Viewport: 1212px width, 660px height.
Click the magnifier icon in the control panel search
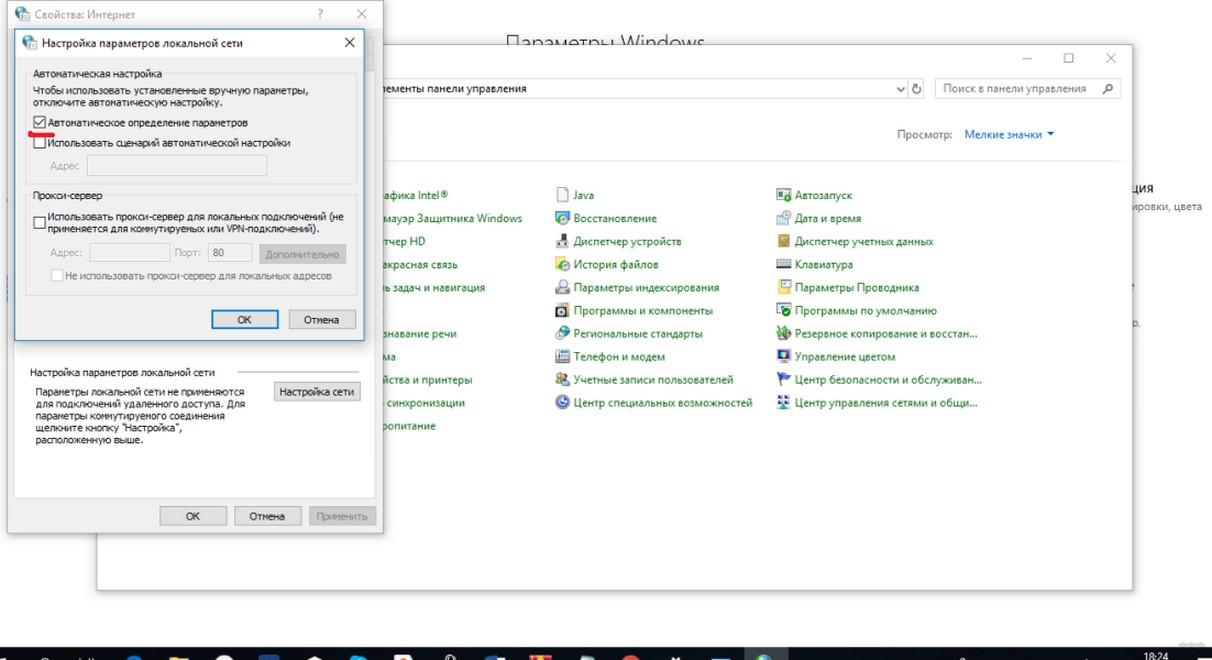1107,88
